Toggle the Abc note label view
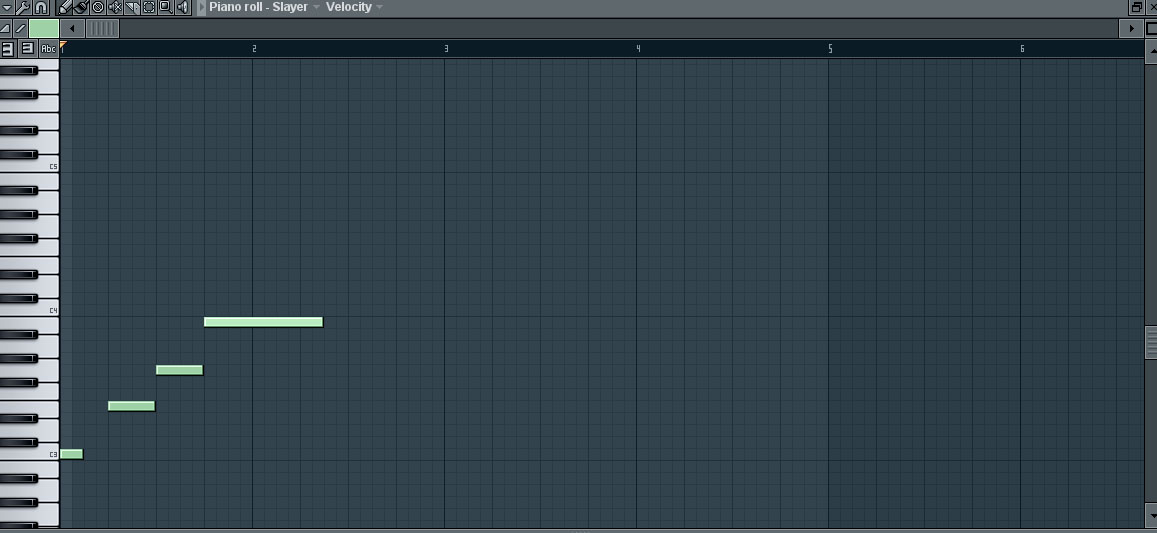This screenshot has width=1157, height=533. pos(48,49)
